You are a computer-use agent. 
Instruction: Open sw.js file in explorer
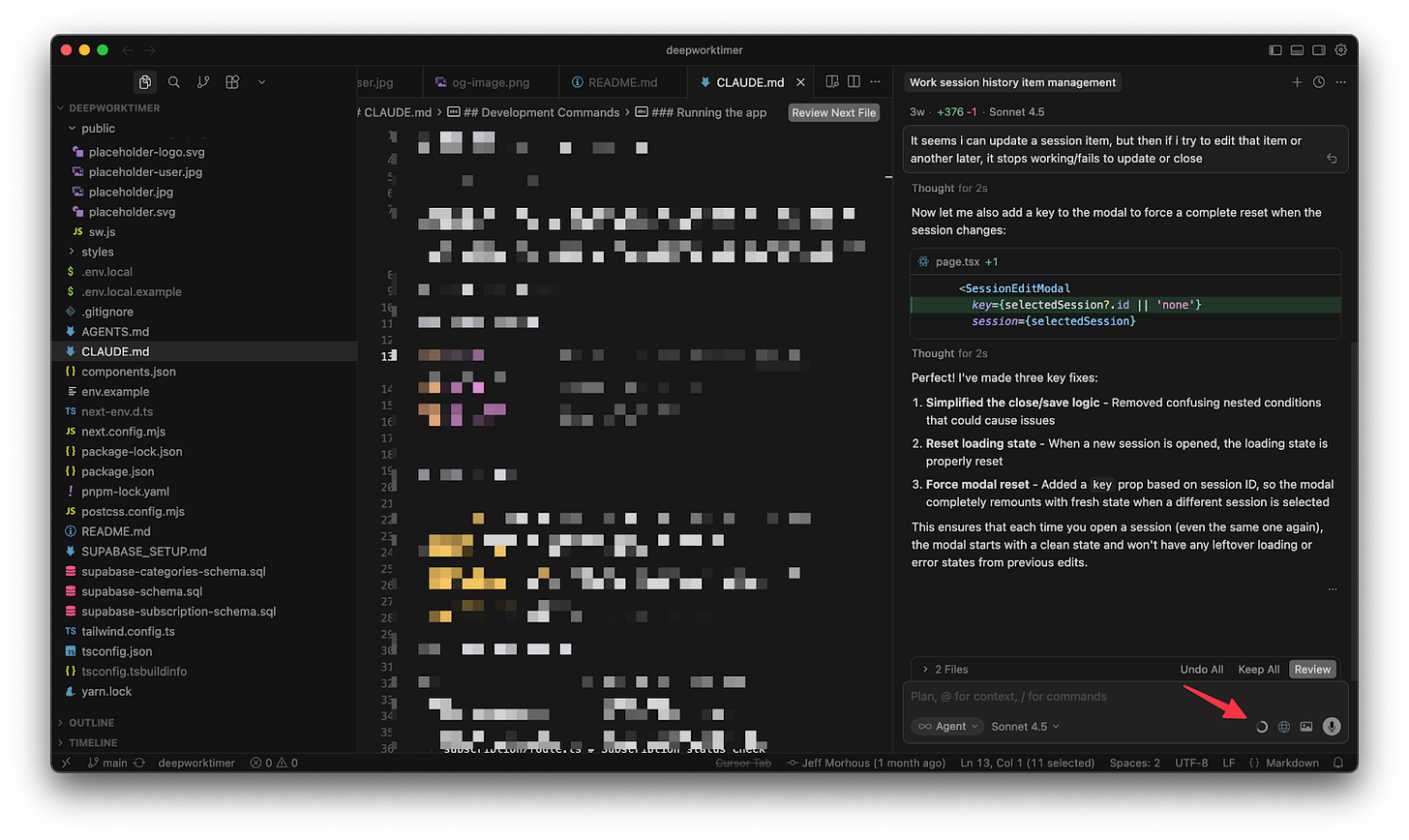click(102, 232)
